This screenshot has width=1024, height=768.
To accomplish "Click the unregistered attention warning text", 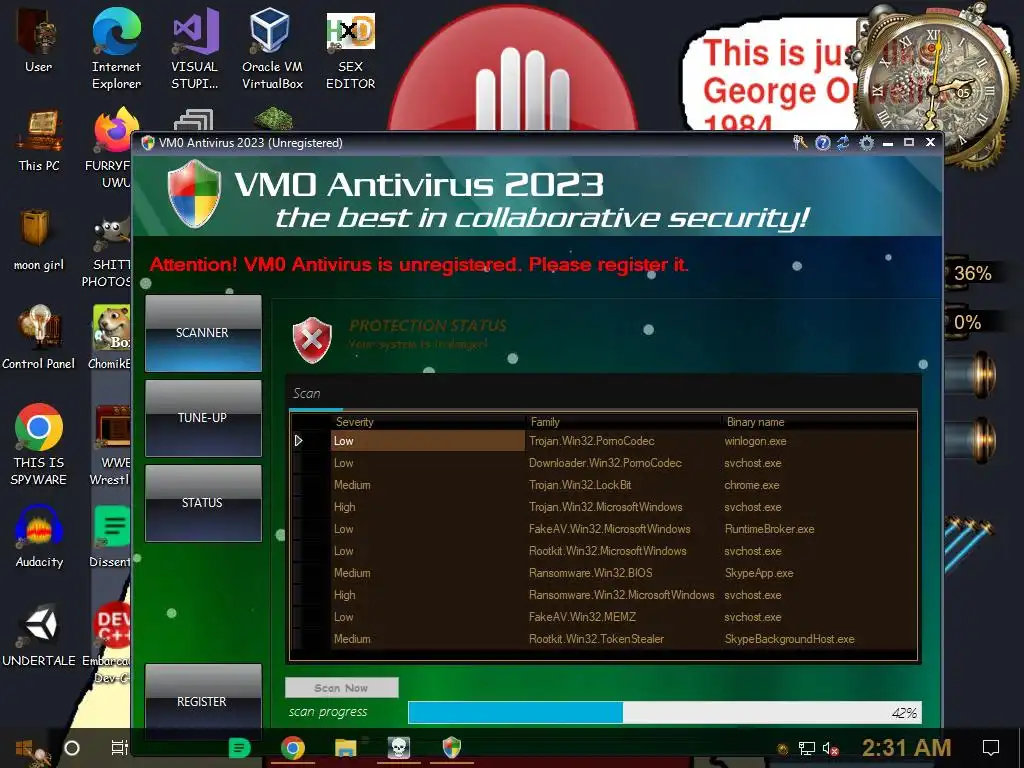I will [419, 264].
